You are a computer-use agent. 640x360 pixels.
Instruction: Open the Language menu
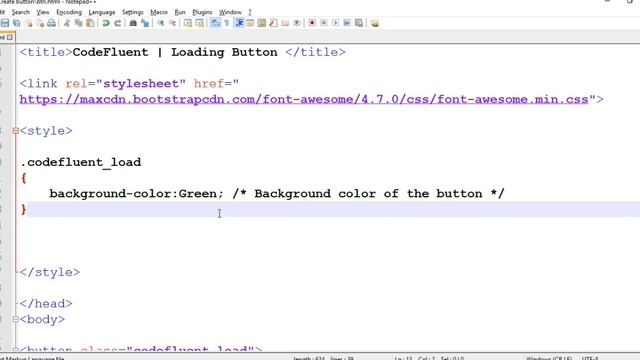[x=102, y=12]
